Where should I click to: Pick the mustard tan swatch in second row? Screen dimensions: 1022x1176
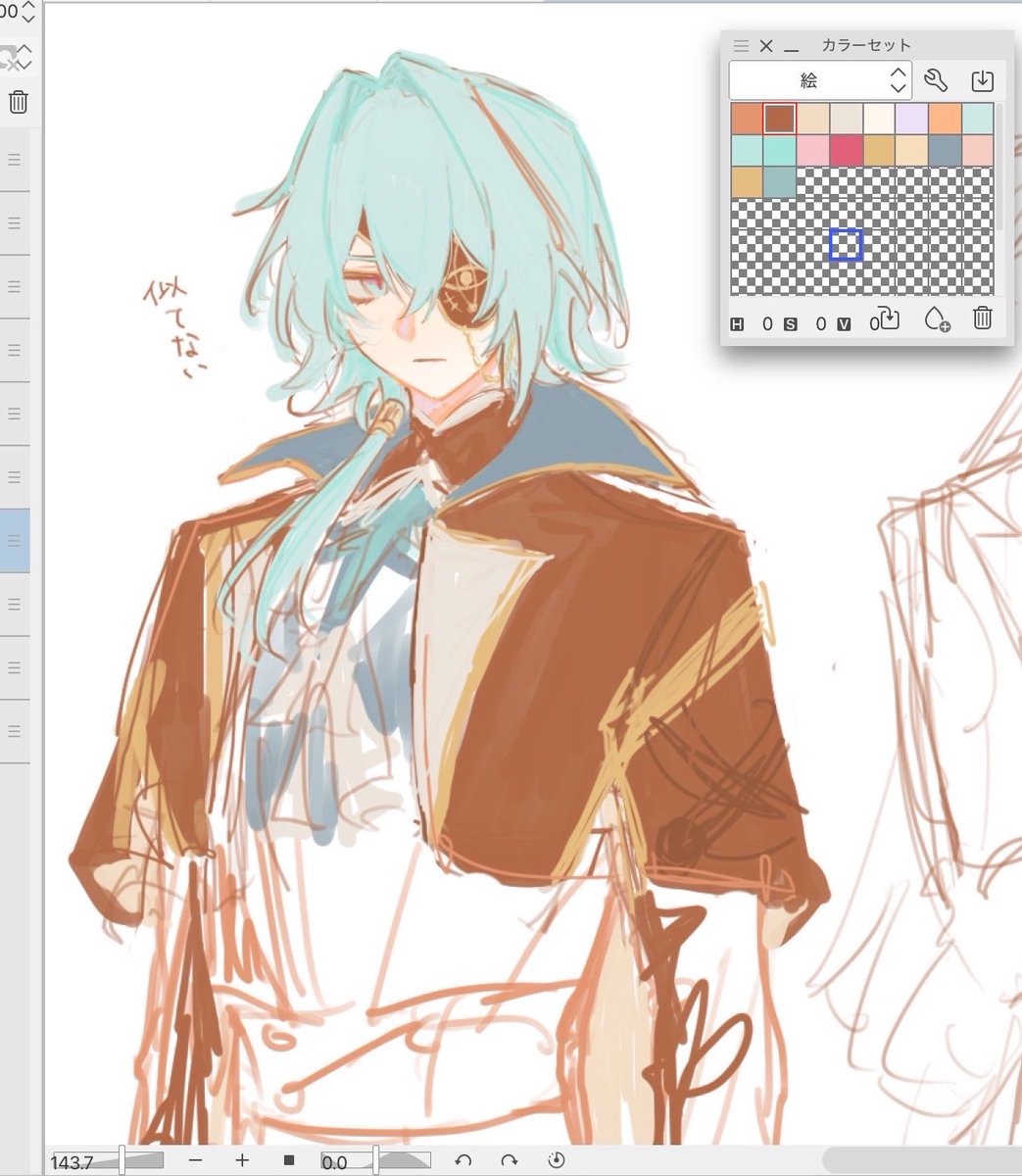(x=879, y=151)
